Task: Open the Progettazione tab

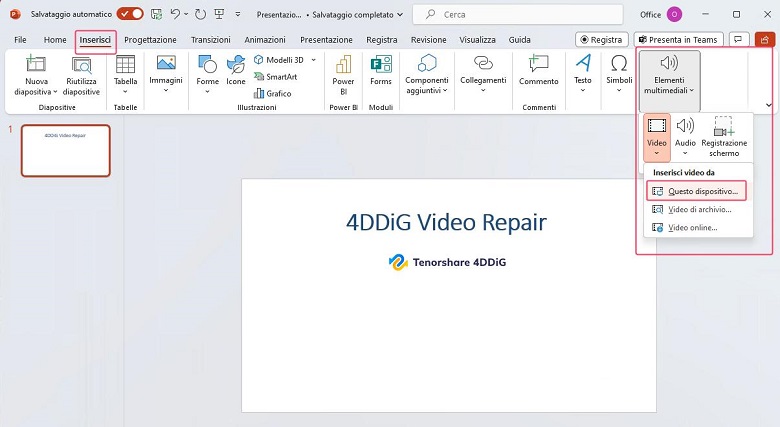Action: [150, 40]
